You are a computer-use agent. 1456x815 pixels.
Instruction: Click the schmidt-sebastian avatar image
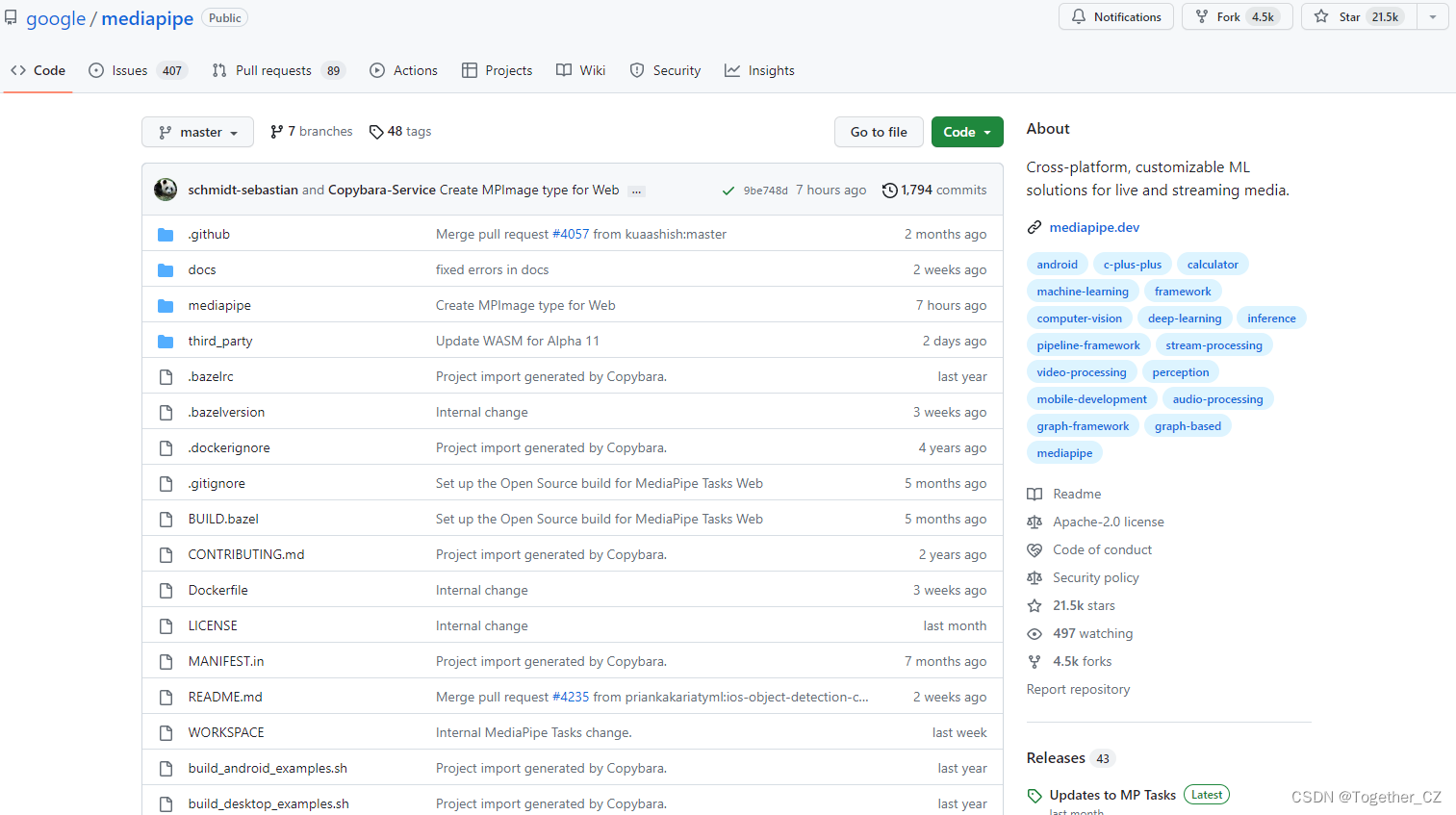(x=166, y=190)
